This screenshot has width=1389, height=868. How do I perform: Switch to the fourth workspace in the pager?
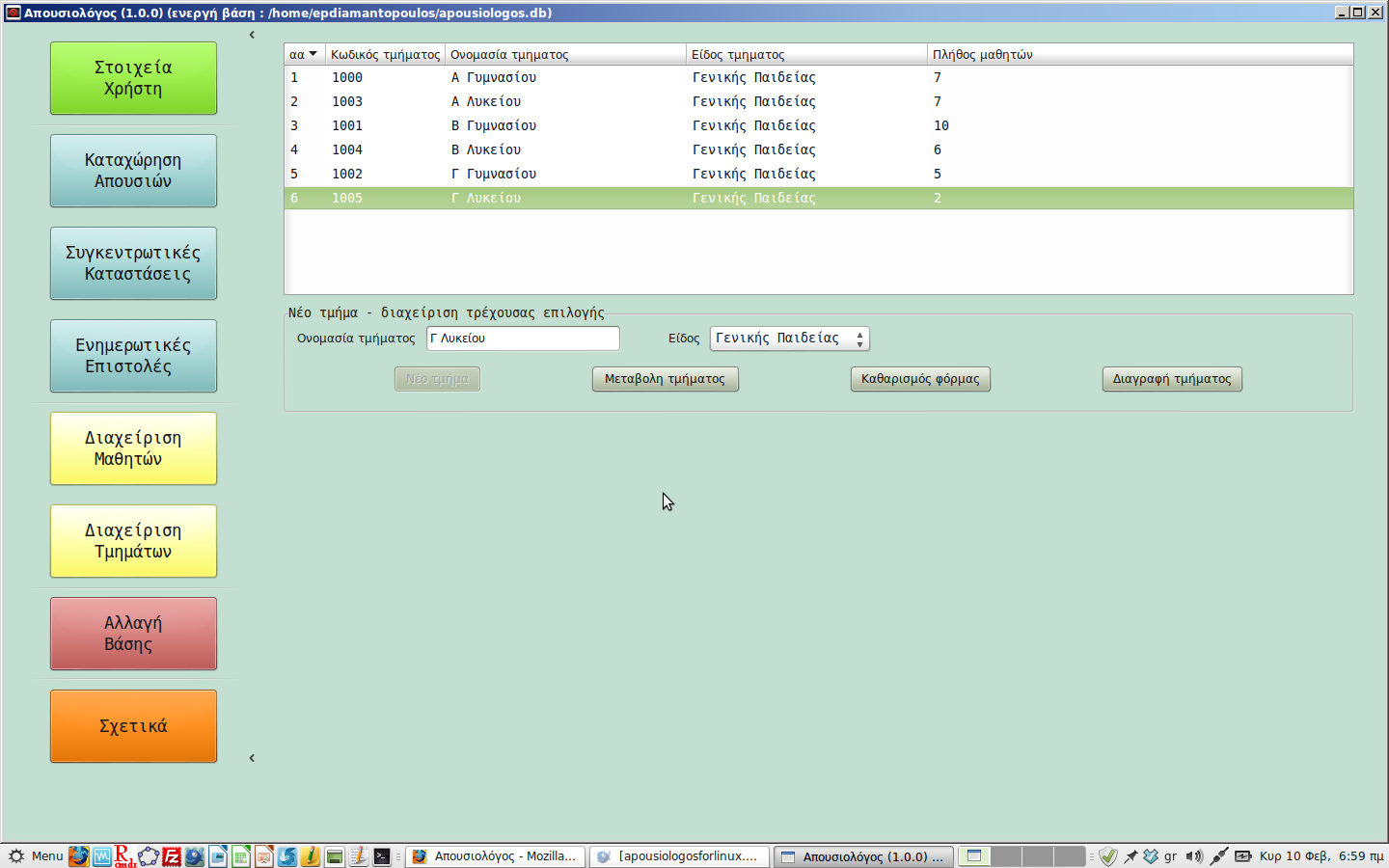(1070, 856)
